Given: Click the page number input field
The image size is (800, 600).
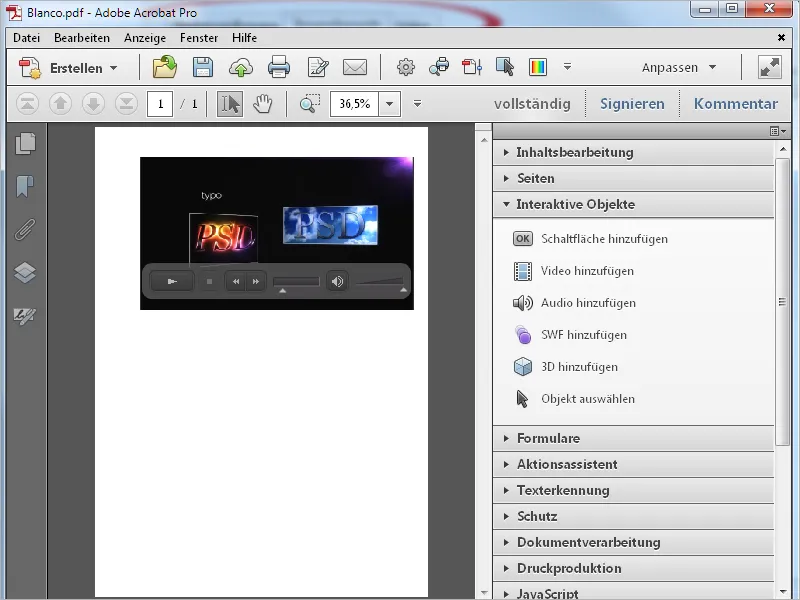Looking at the screenshot, I should (x=160, y=104).
